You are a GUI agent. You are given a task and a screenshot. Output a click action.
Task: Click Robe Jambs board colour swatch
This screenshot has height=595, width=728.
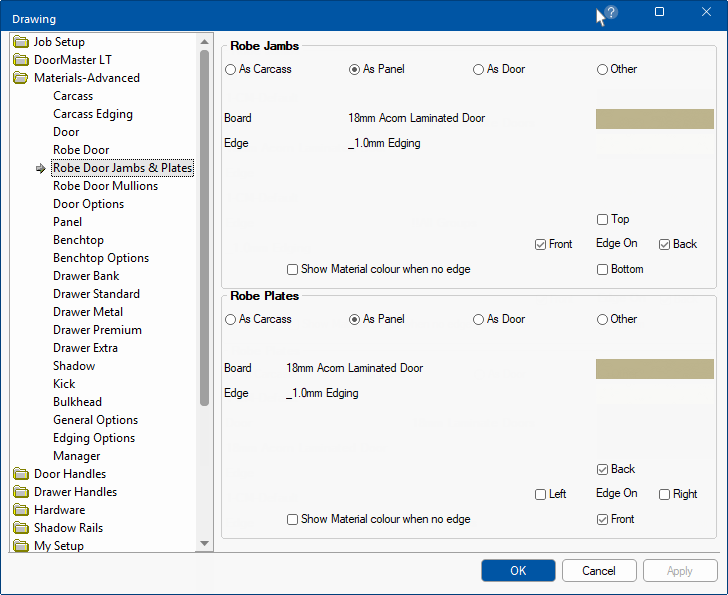(x=655, y=119)
